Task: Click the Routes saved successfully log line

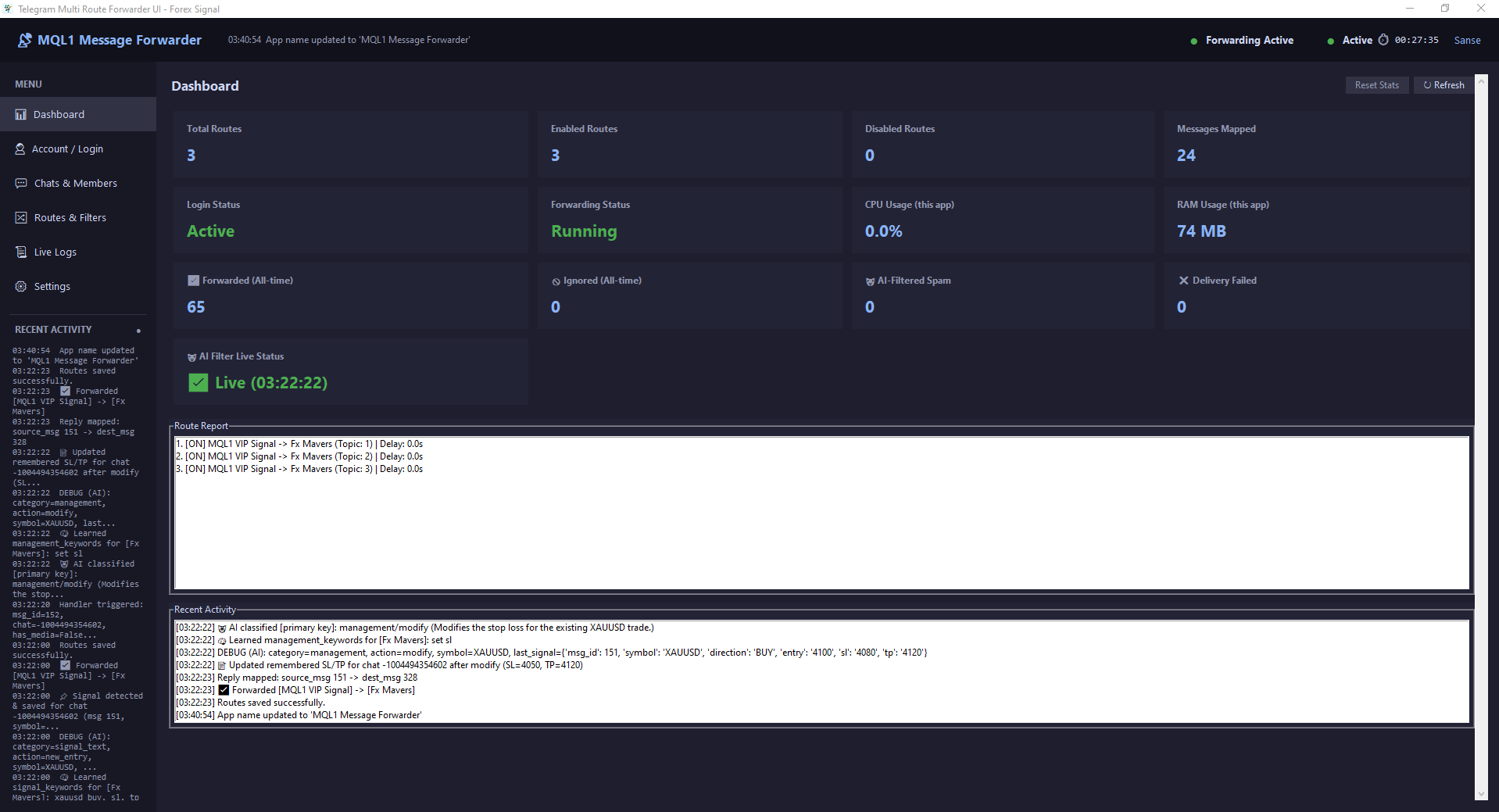Action: coord(250,703)
